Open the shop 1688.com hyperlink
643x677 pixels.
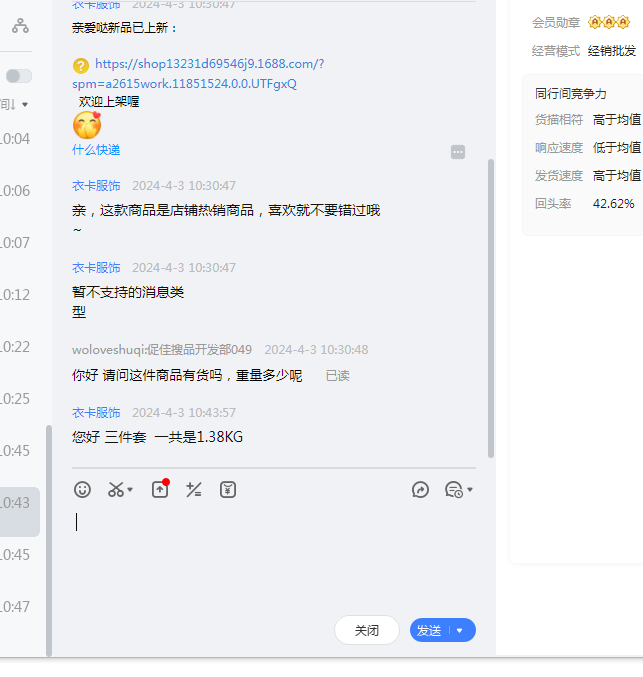209,64
